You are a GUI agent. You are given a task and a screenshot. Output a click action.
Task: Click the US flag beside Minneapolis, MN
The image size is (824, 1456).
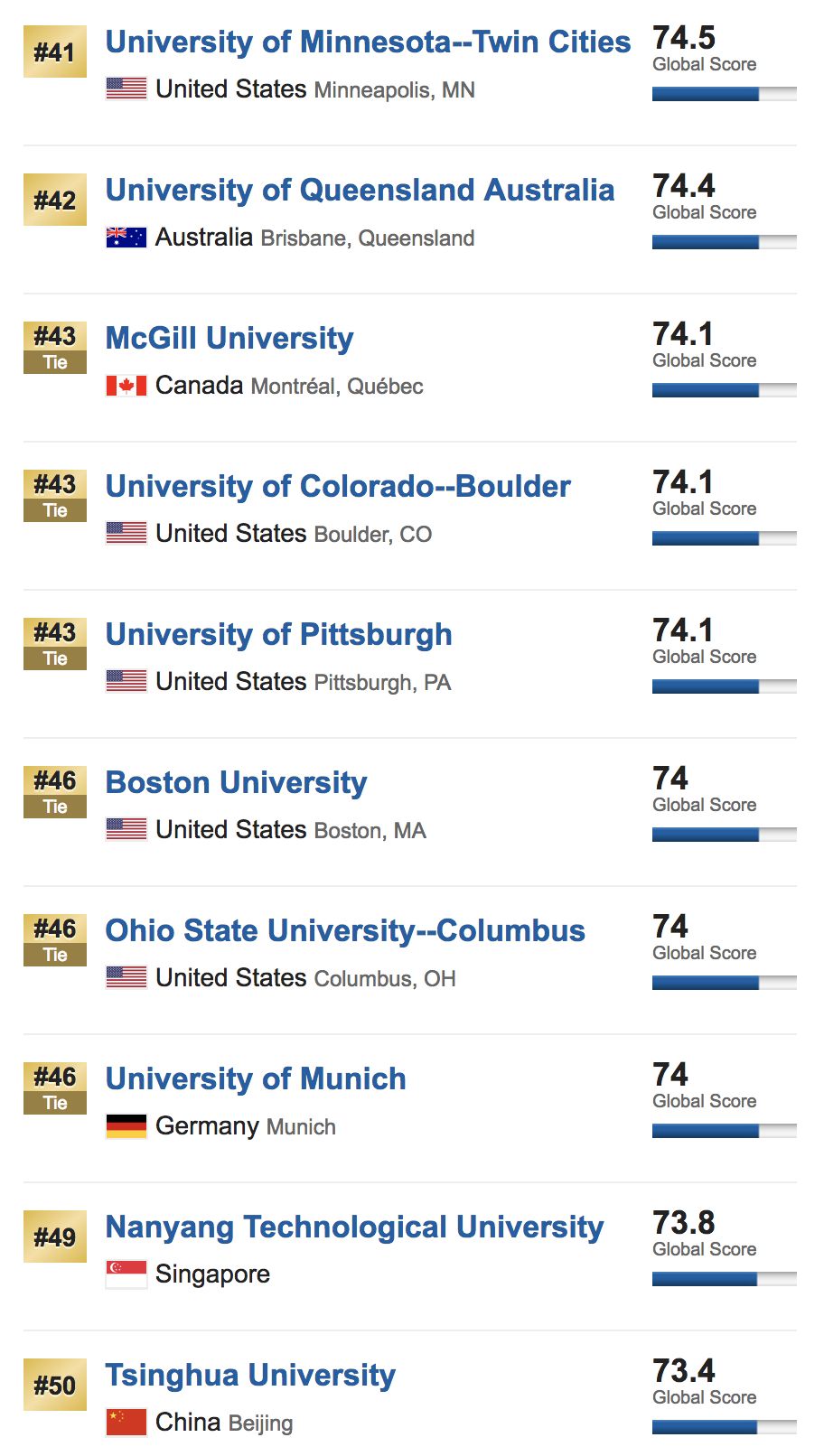pos(126,89)
